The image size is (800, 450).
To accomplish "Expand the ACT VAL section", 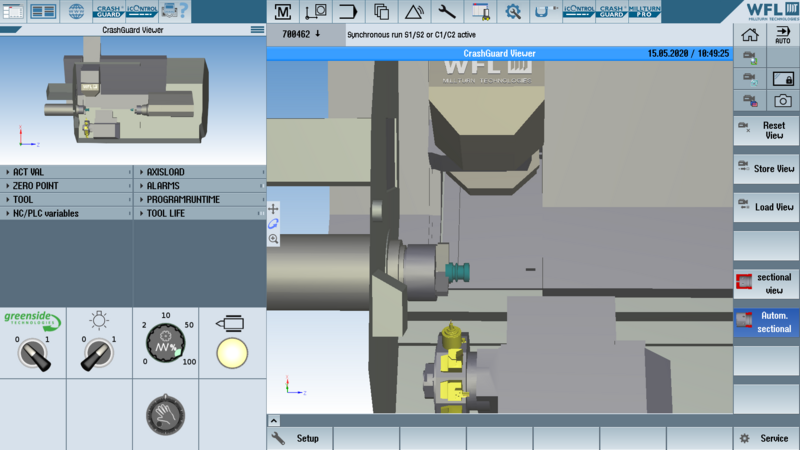I will point(66,172).
